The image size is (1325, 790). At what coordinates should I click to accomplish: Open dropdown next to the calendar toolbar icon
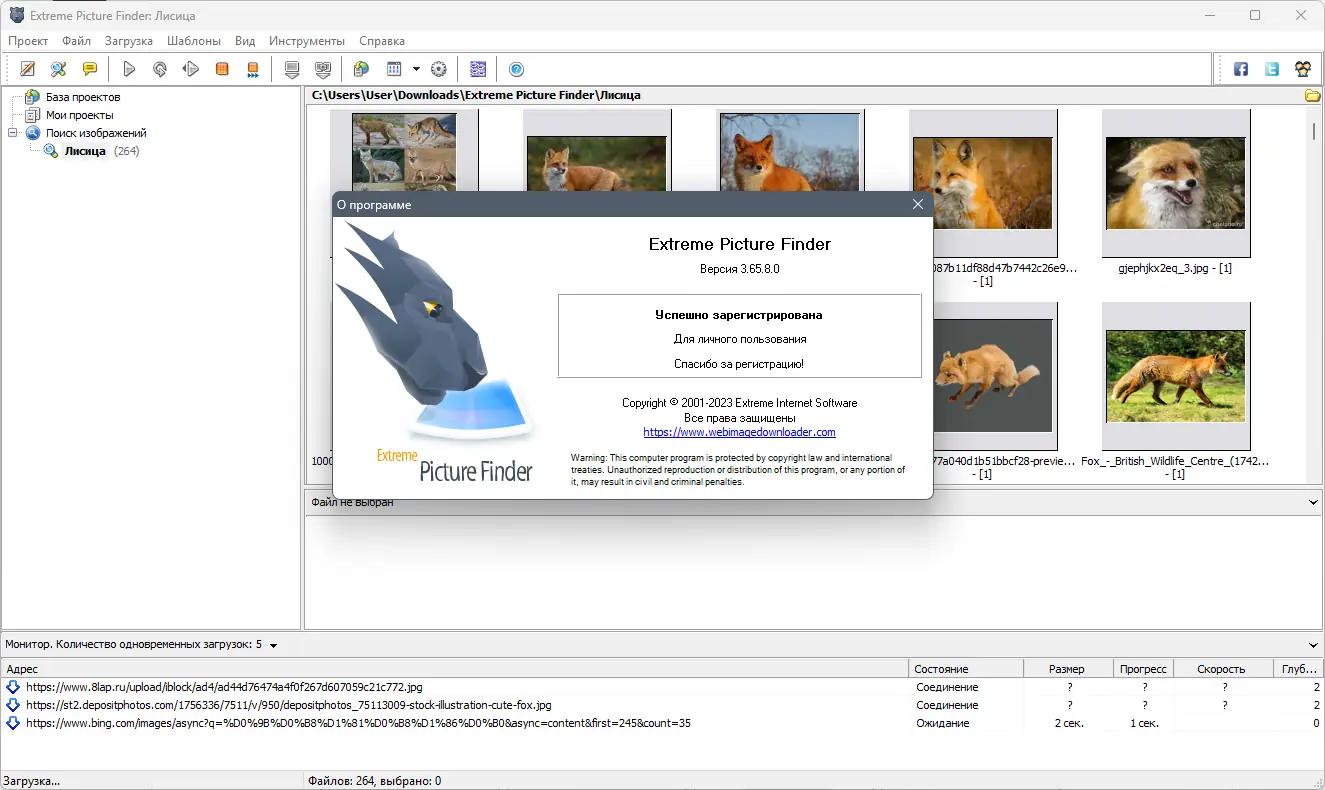(416, 69)
